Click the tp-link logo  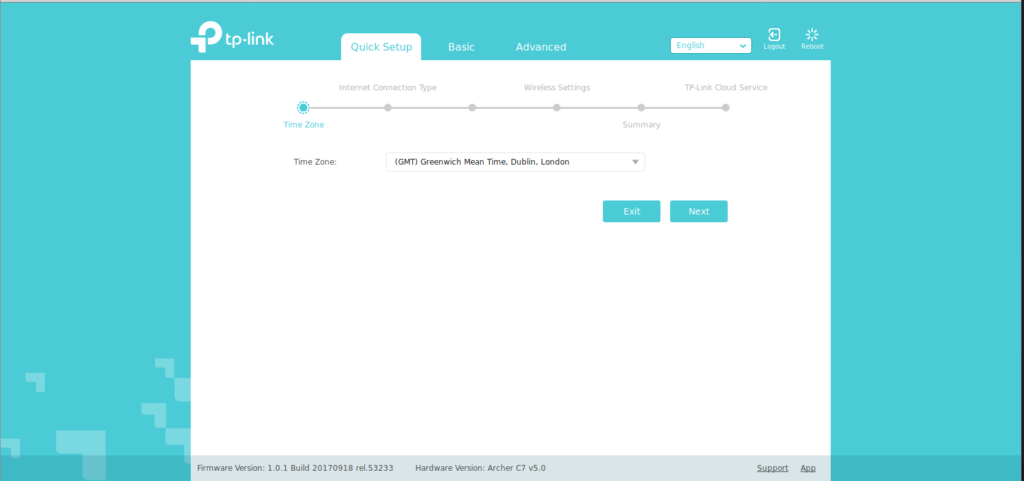point(231,38)
